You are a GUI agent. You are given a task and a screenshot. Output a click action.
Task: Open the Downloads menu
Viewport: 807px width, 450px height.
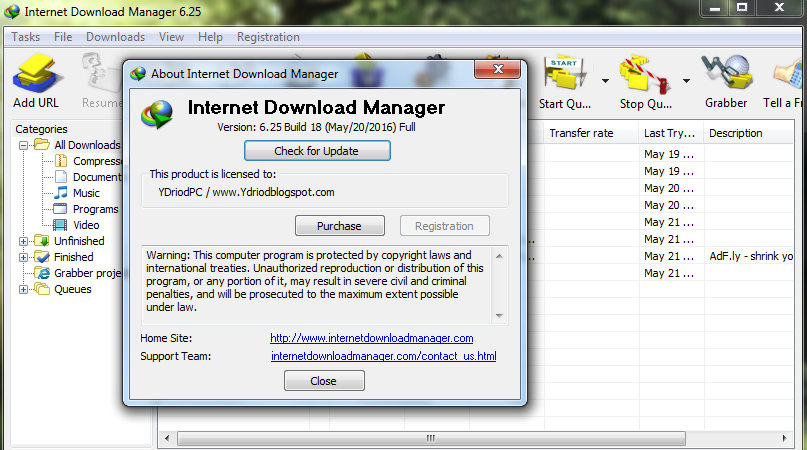pyautogui.click(x=115, y=37)
